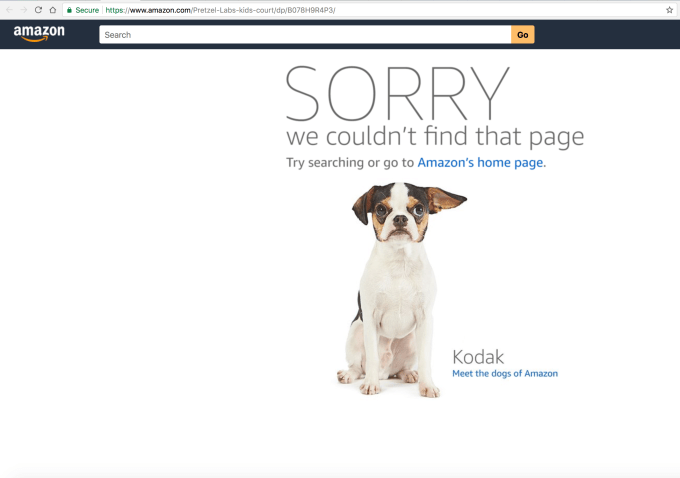The image size is (680, 478).
Task: Follow the Meet the dogs of Amazon link
Action: click(505, 373)
